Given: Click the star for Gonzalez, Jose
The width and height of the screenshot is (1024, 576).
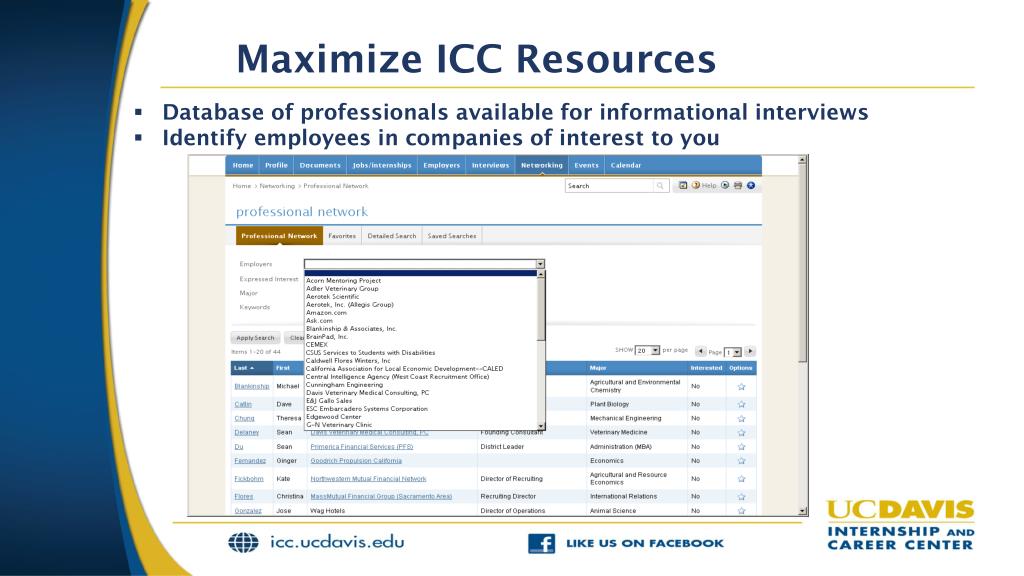Looking at the screenshot, I should pos(741,511).
